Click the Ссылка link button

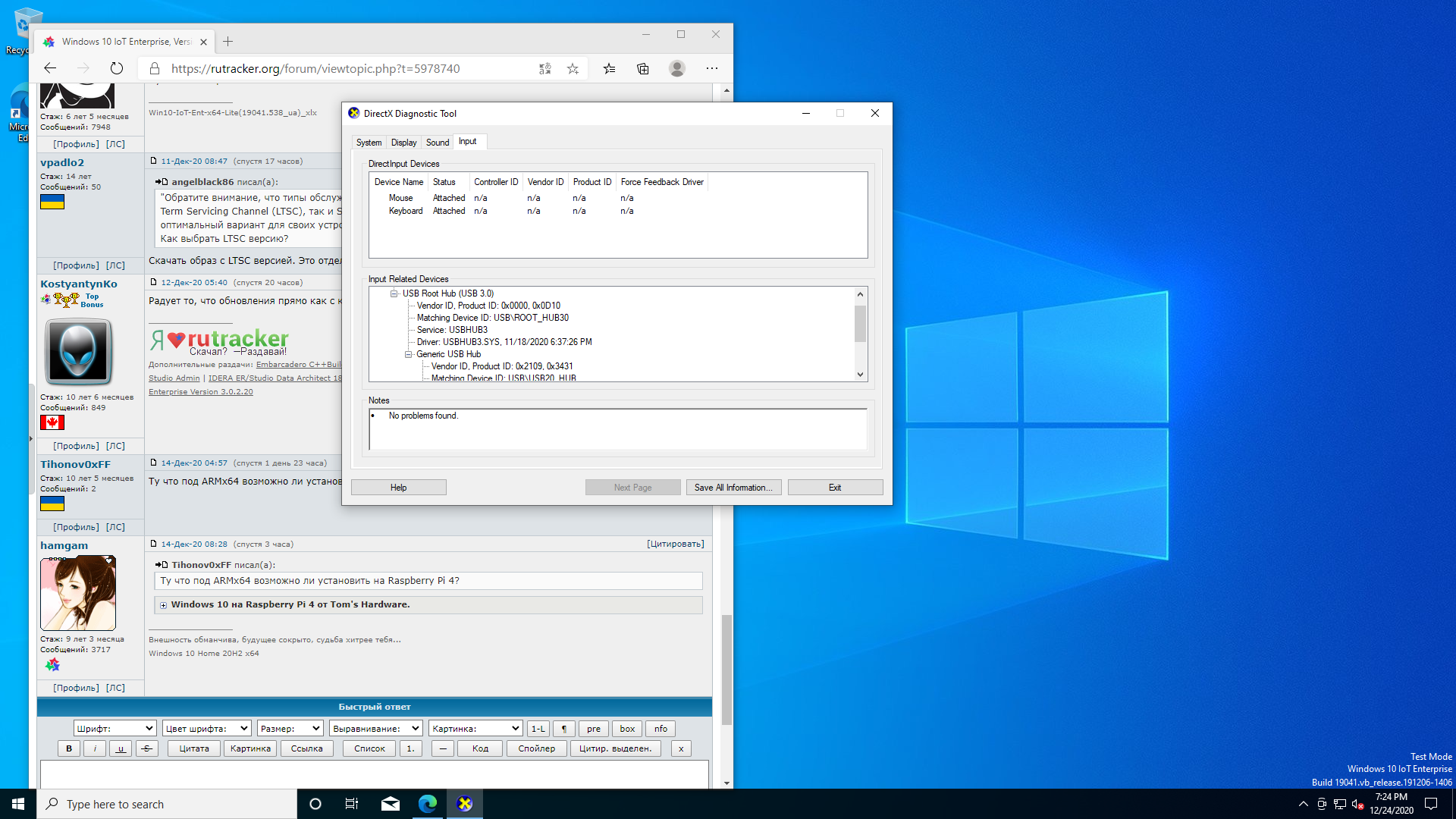pyautogui.click(x=307, y=748)
